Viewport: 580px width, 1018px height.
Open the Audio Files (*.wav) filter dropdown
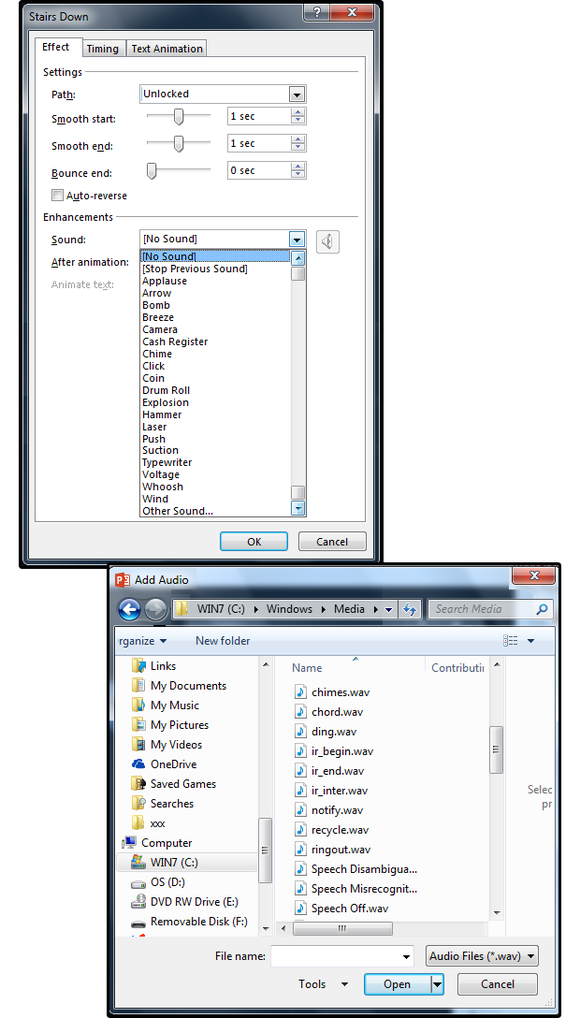coord(483,956)
